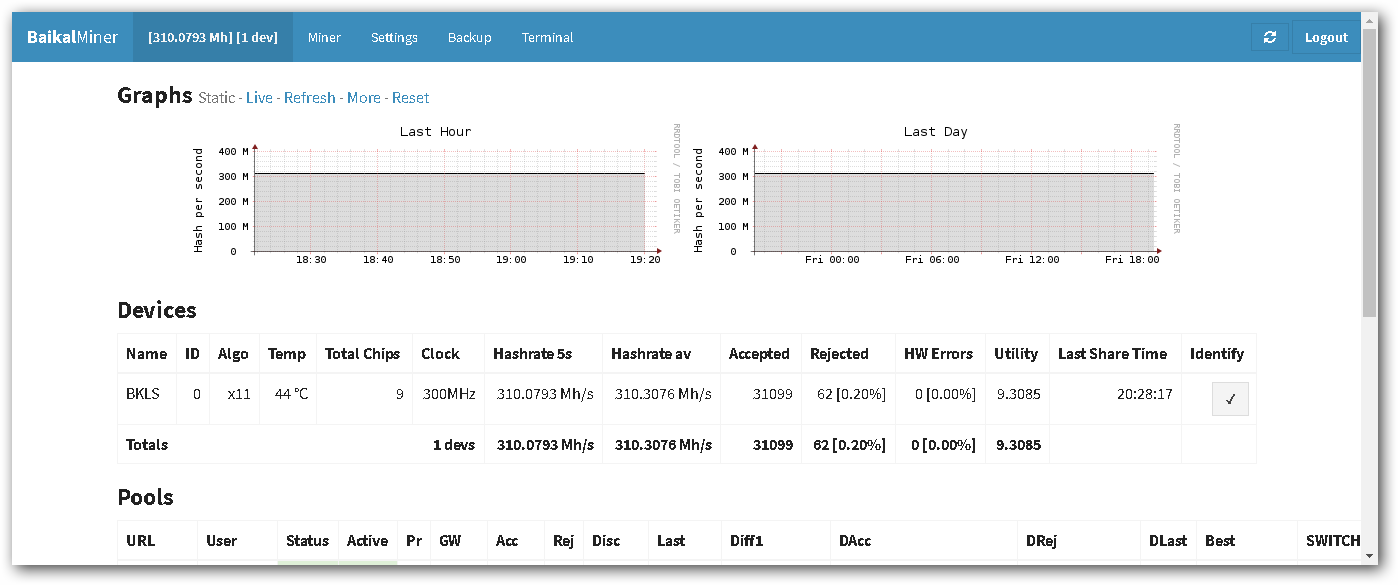Click the Logout button

click(1326, 37)
